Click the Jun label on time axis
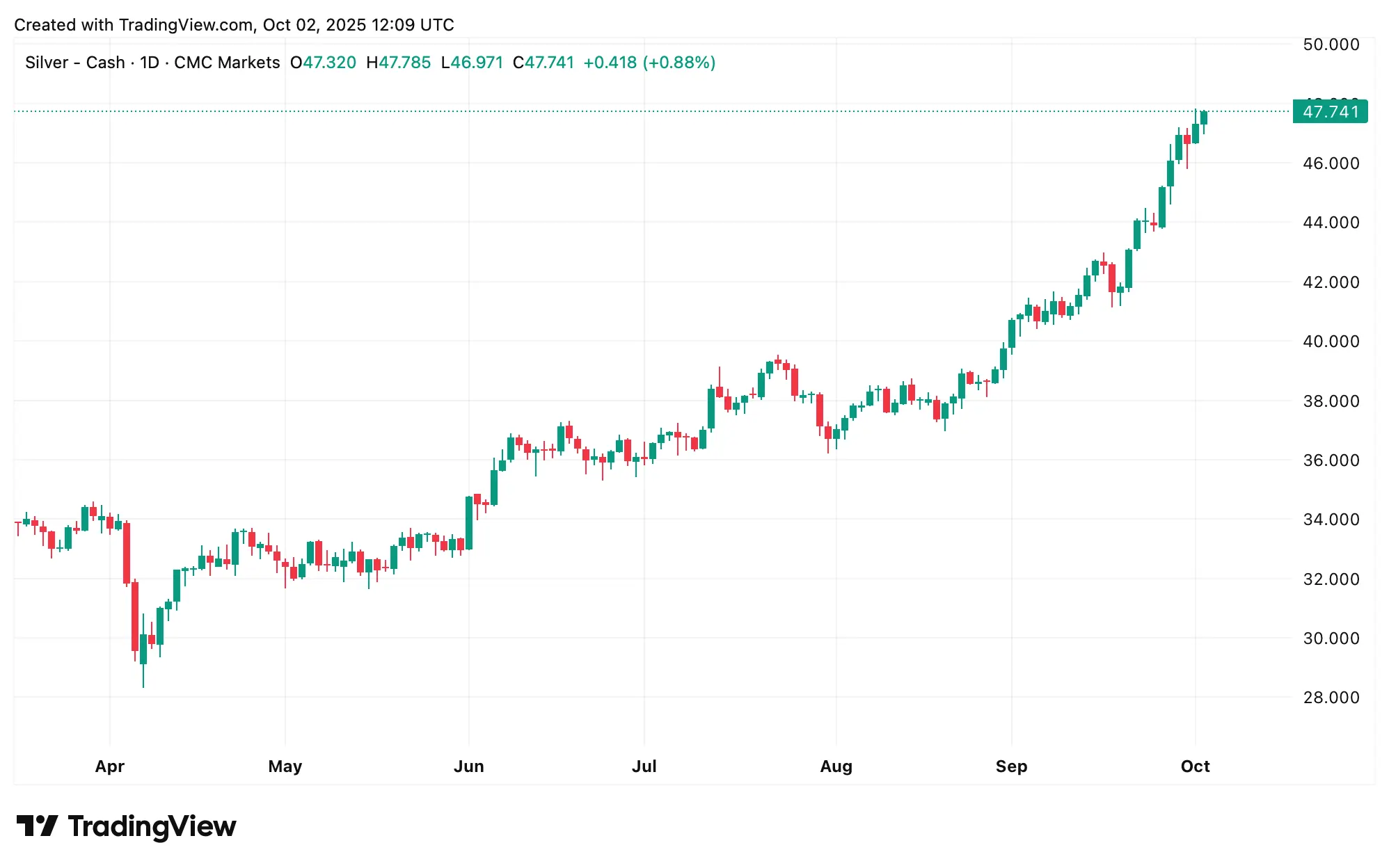The image size is (1389, 868). (468, 766)
